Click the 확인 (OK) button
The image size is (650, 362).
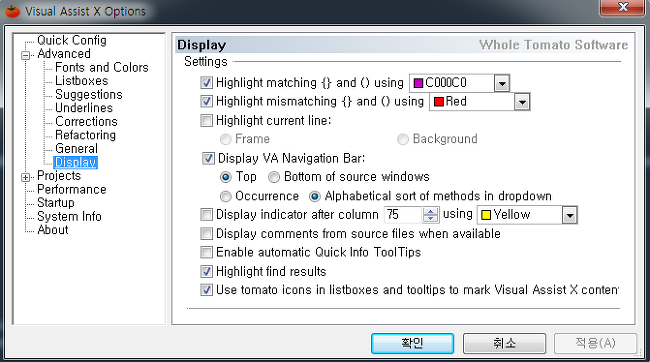click(412, 343)
